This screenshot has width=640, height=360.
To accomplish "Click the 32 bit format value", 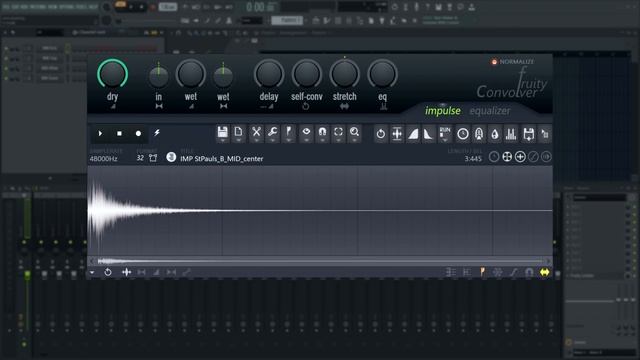I will 140,158.
